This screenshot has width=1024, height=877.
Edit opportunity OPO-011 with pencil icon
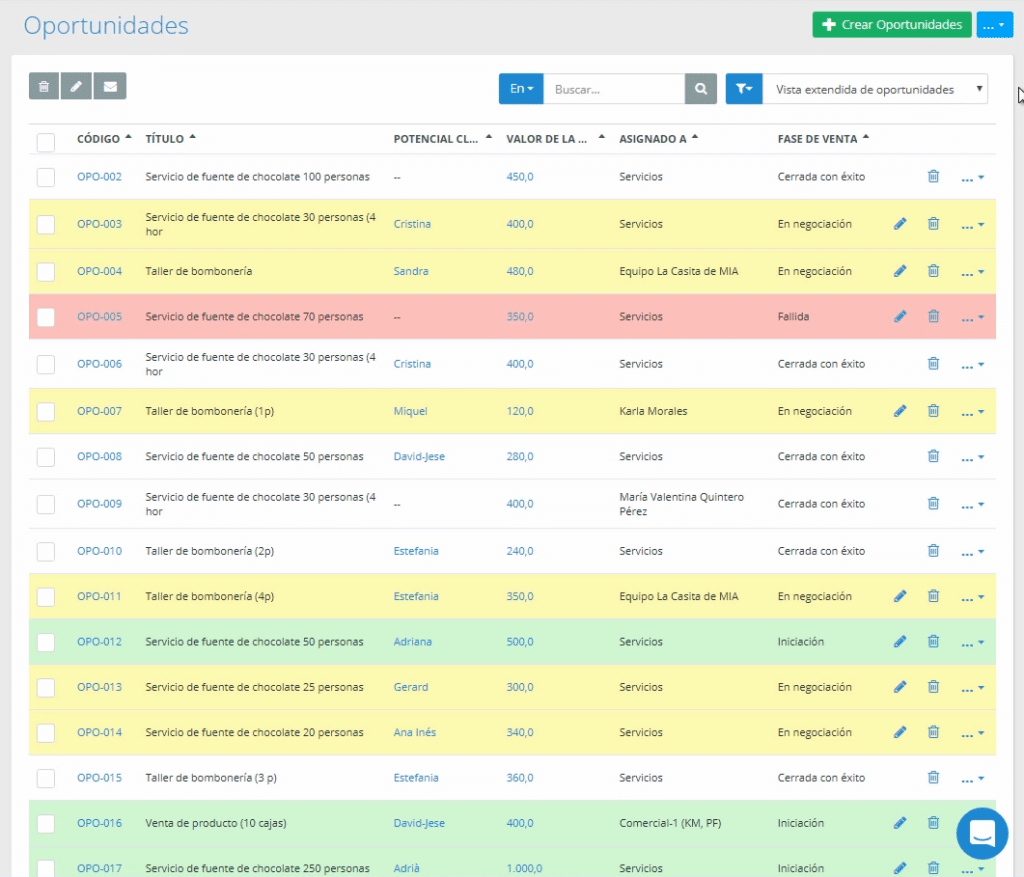point(900,596)
